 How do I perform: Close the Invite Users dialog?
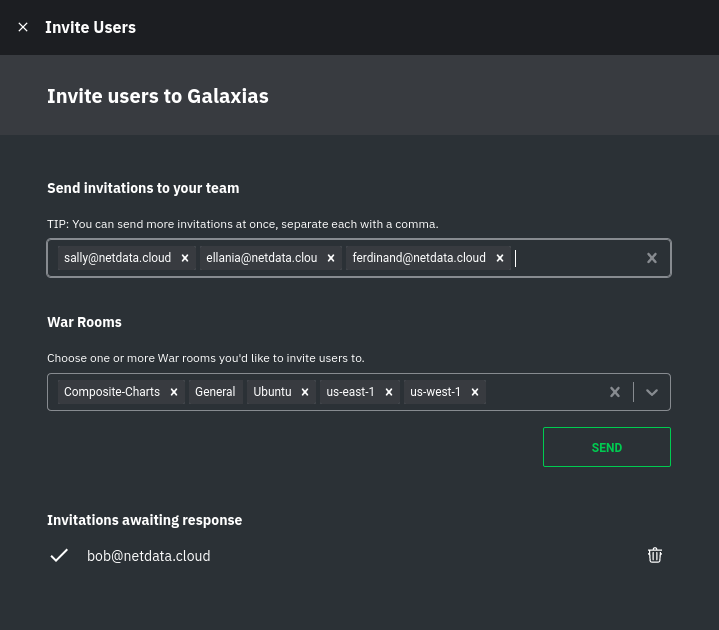(23, 28)
